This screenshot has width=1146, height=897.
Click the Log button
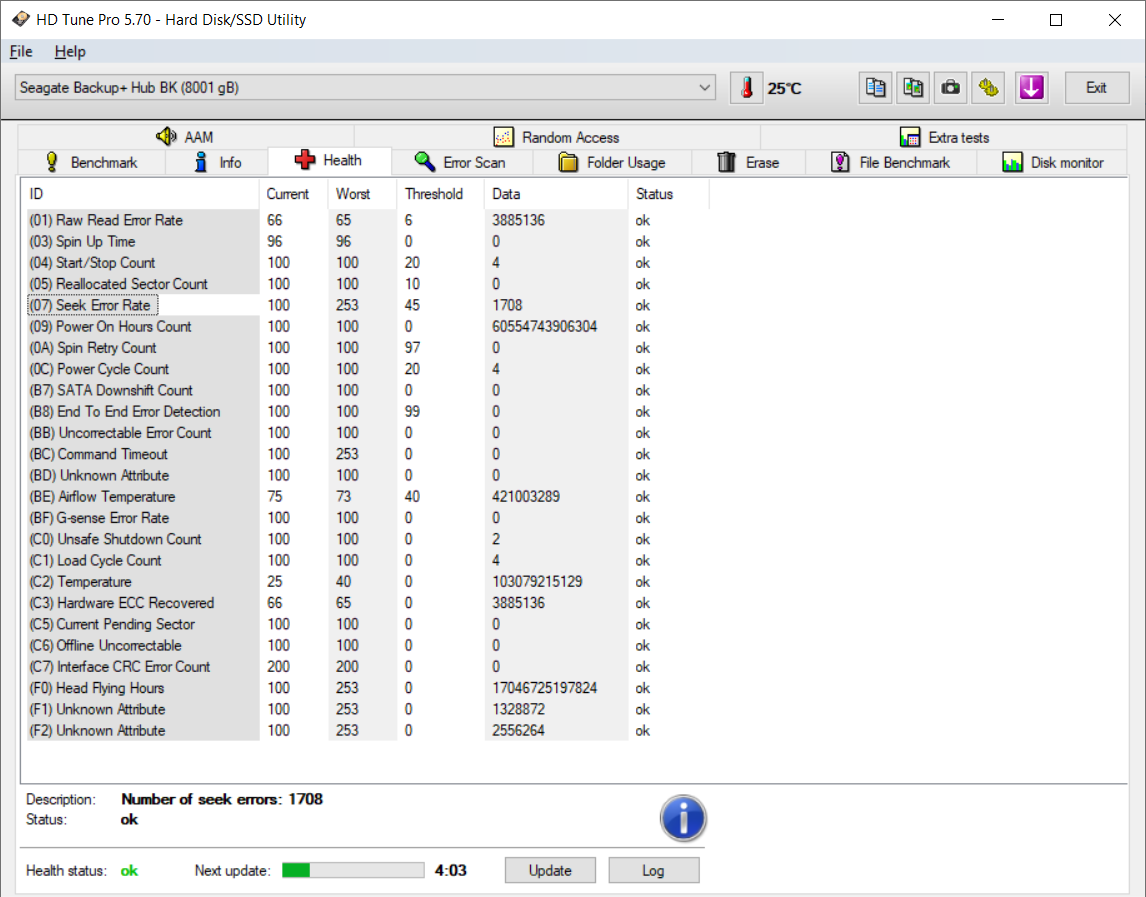(x=653, y=870)
